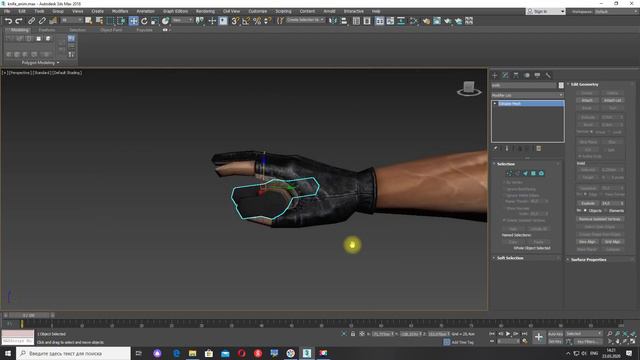Click Remove Isolated Vertices button
640x360 pixels.
point(600,219)
